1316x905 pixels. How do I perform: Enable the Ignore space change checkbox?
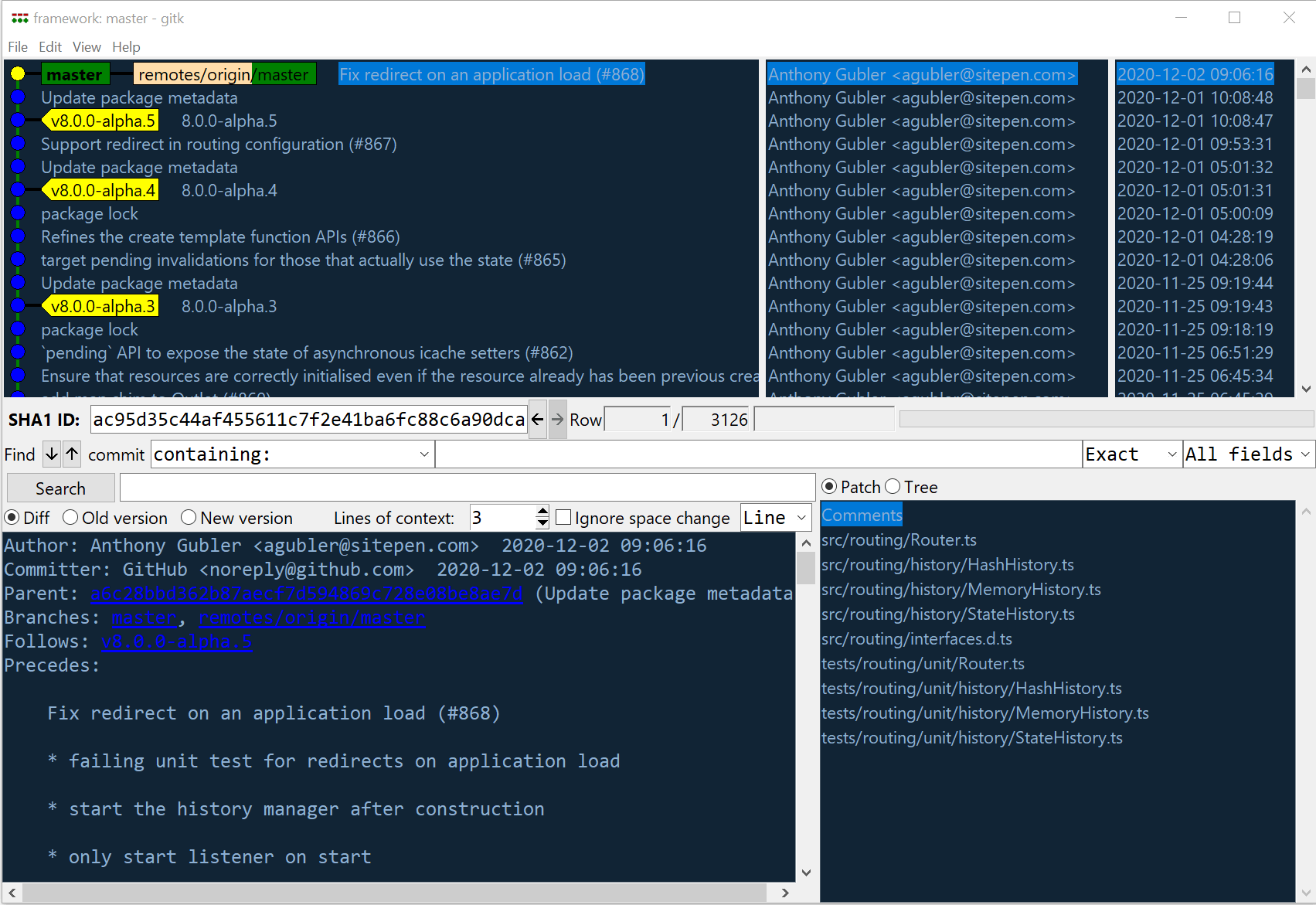pyautogui.click(x=563, y=517)
